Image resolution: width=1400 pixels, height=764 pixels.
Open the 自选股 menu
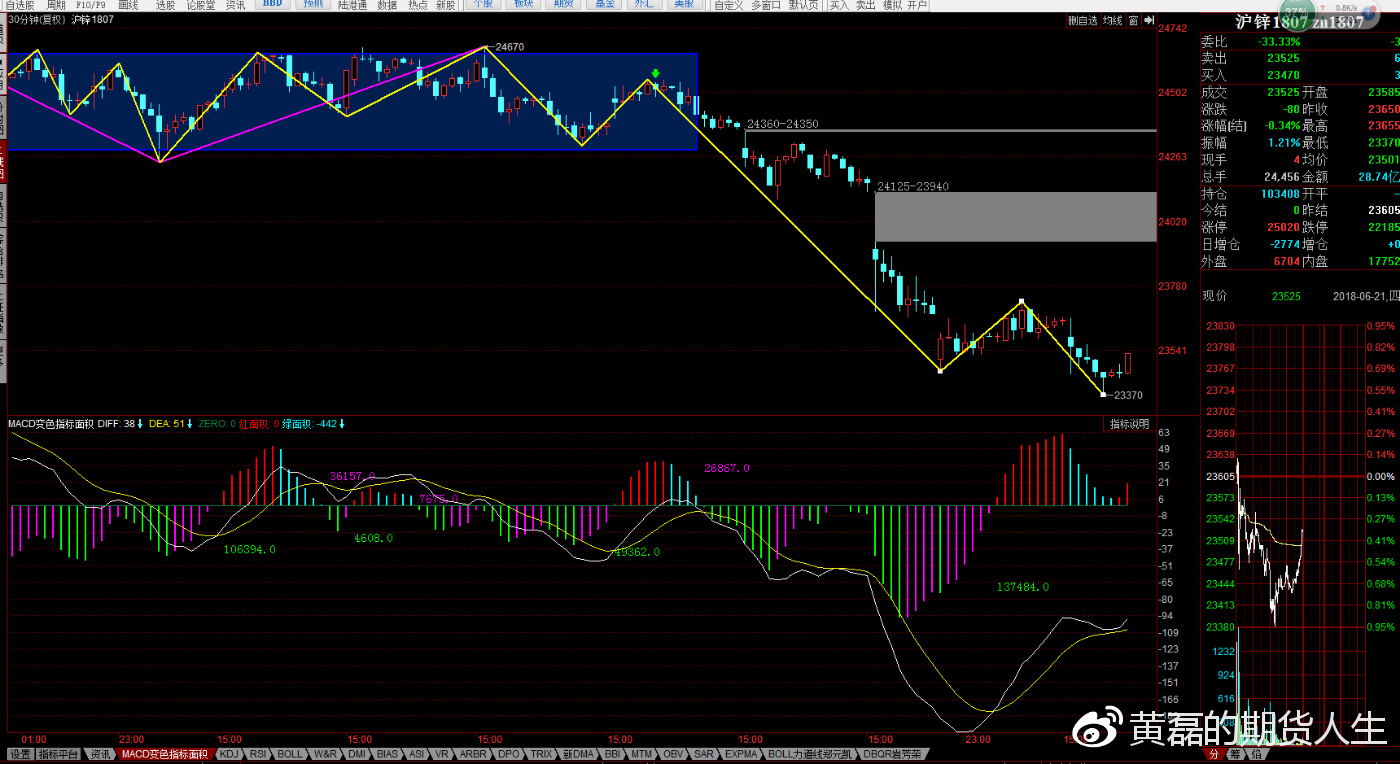point(19,5)
